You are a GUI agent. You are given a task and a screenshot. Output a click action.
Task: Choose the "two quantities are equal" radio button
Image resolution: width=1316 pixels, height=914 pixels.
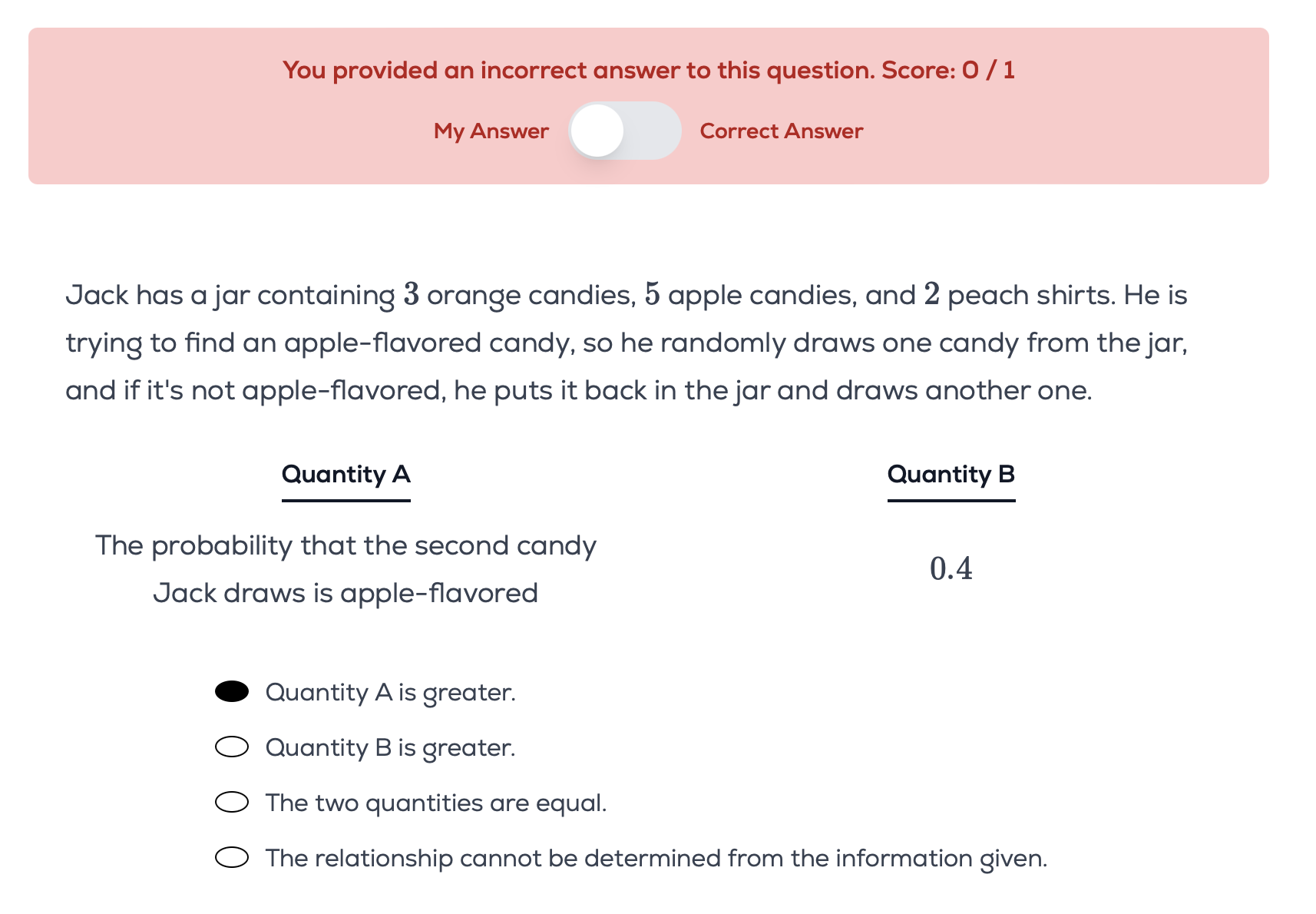[x=232, y=803]
